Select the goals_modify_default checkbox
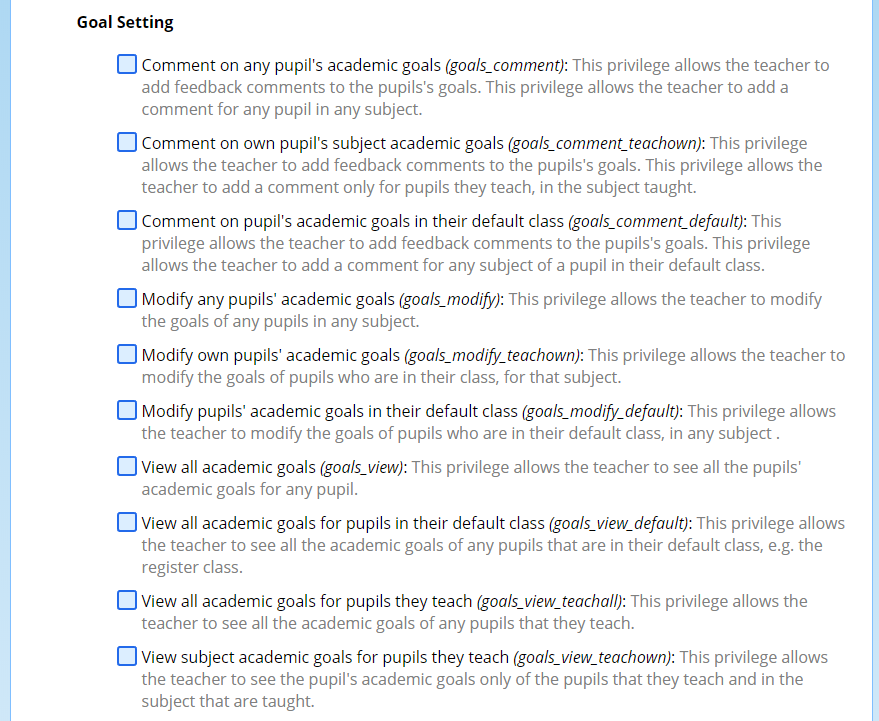 [x=127, y=410]
